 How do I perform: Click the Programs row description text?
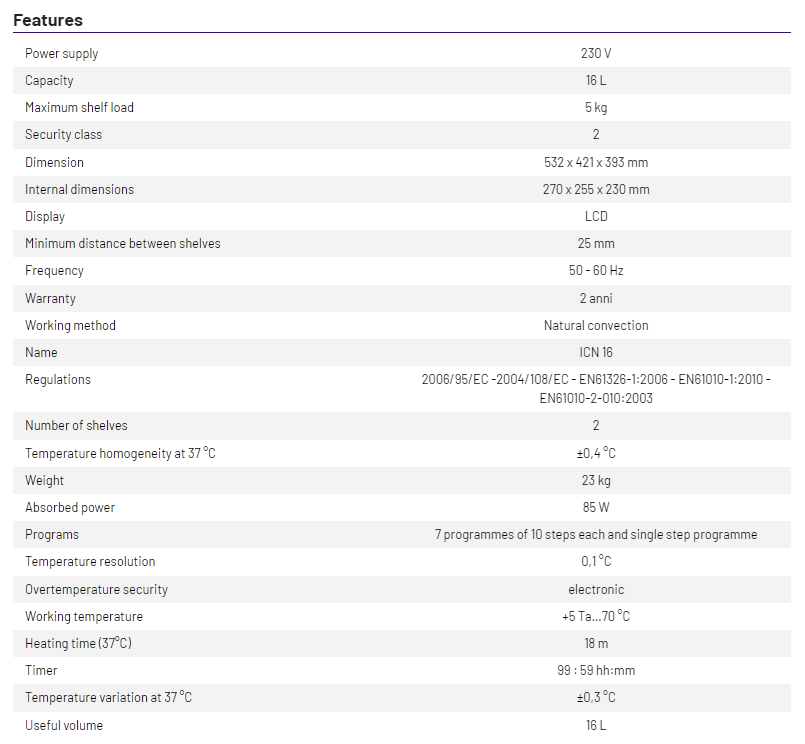point(595,534)
